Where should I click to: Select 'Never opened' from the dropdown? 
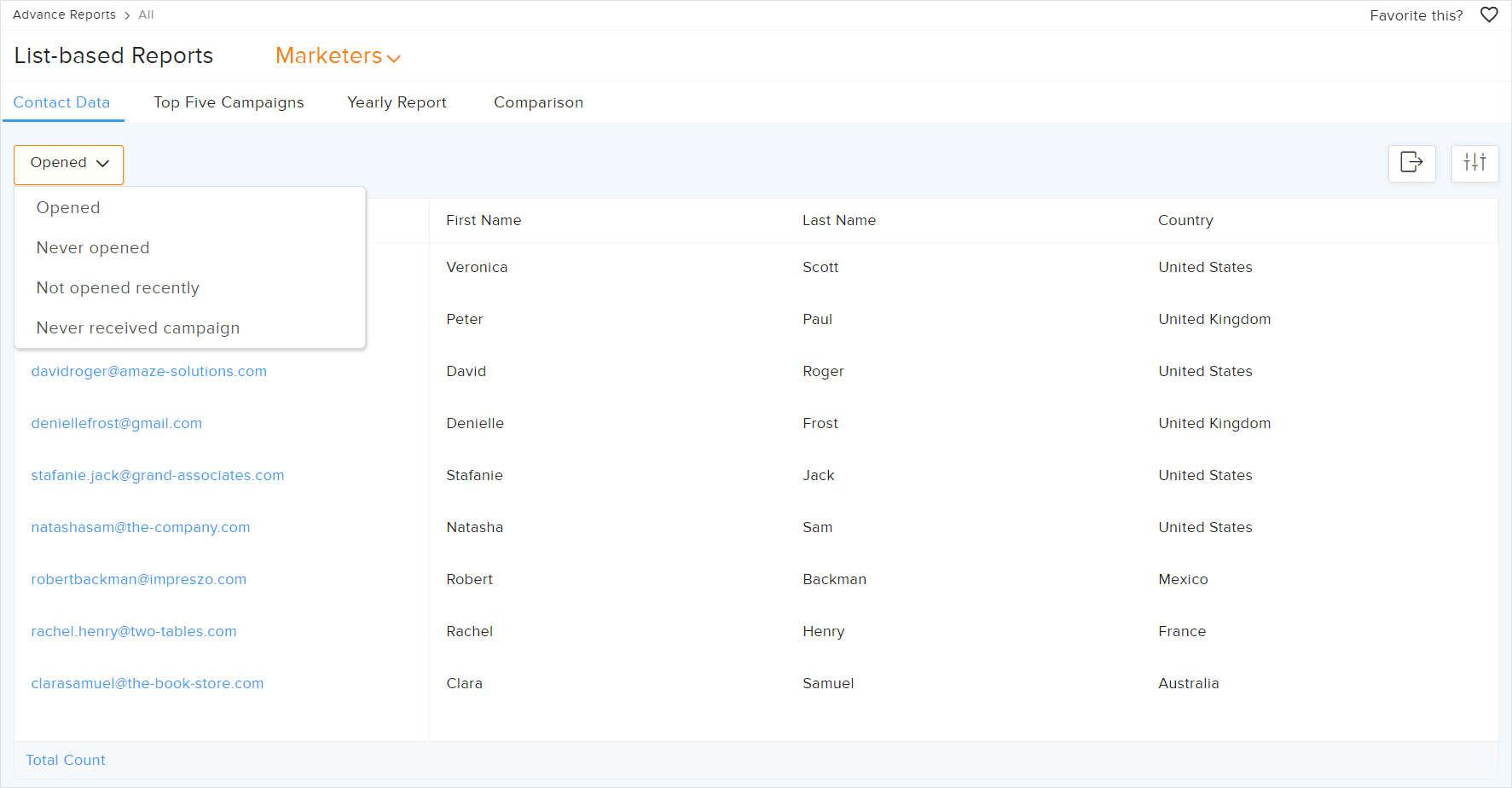point(93,248)
